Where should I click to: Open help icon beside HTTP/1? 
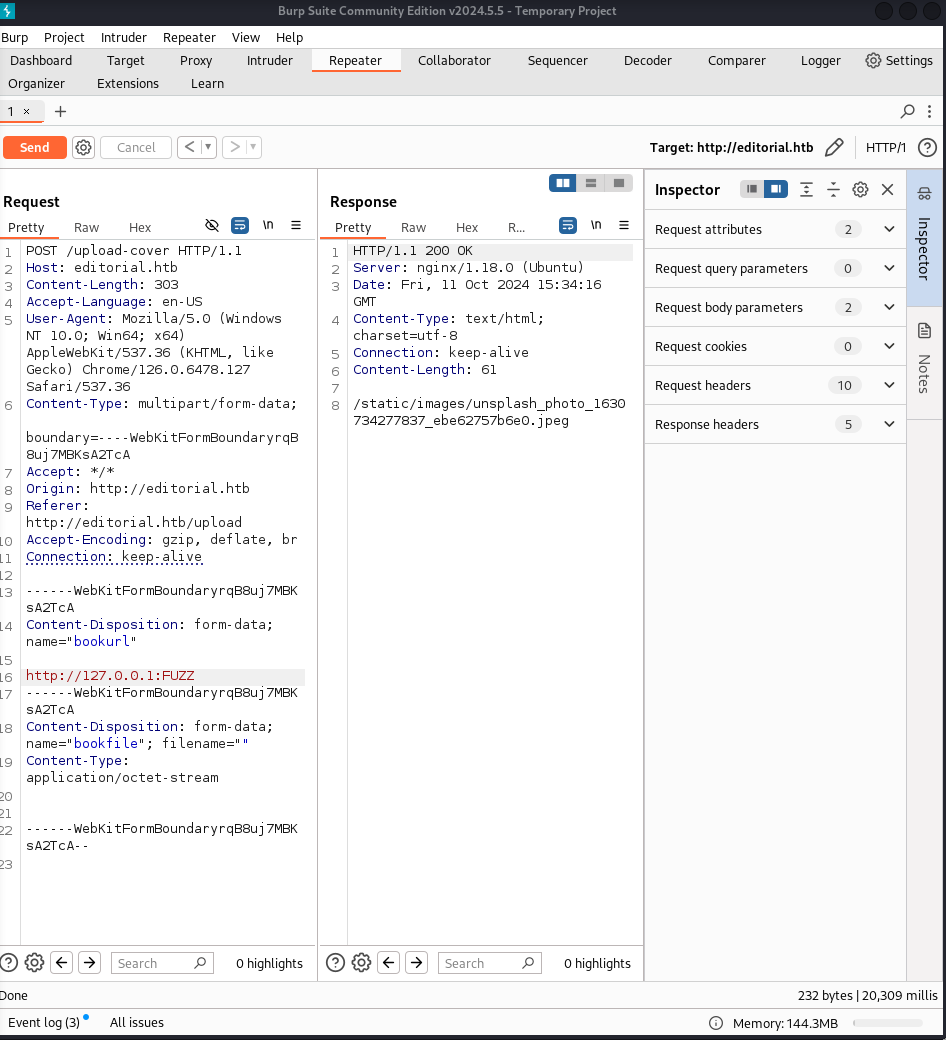point(927,147)
